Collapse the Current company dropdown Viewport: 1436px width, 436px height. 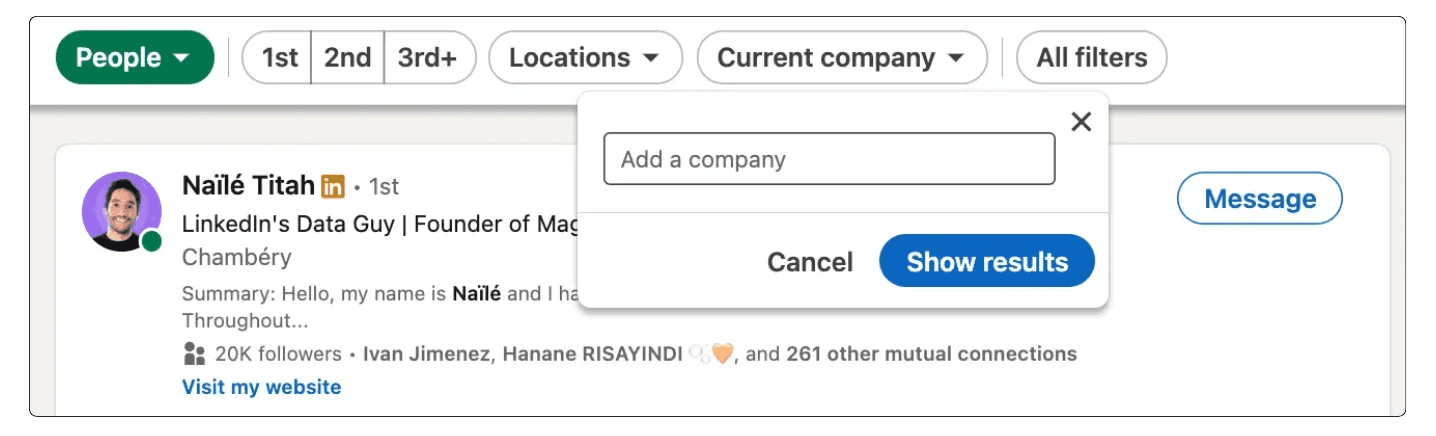pyautogui.click(x=841, y=58)
